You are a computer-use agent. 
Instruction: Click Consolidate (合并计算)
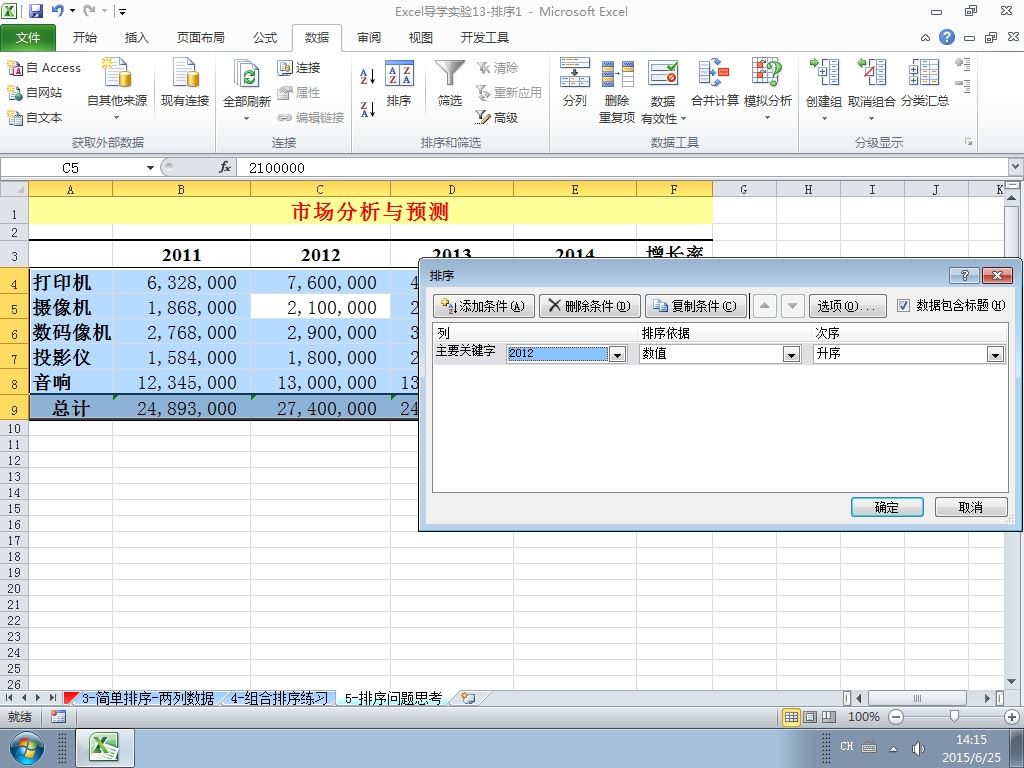pos(714,82)
